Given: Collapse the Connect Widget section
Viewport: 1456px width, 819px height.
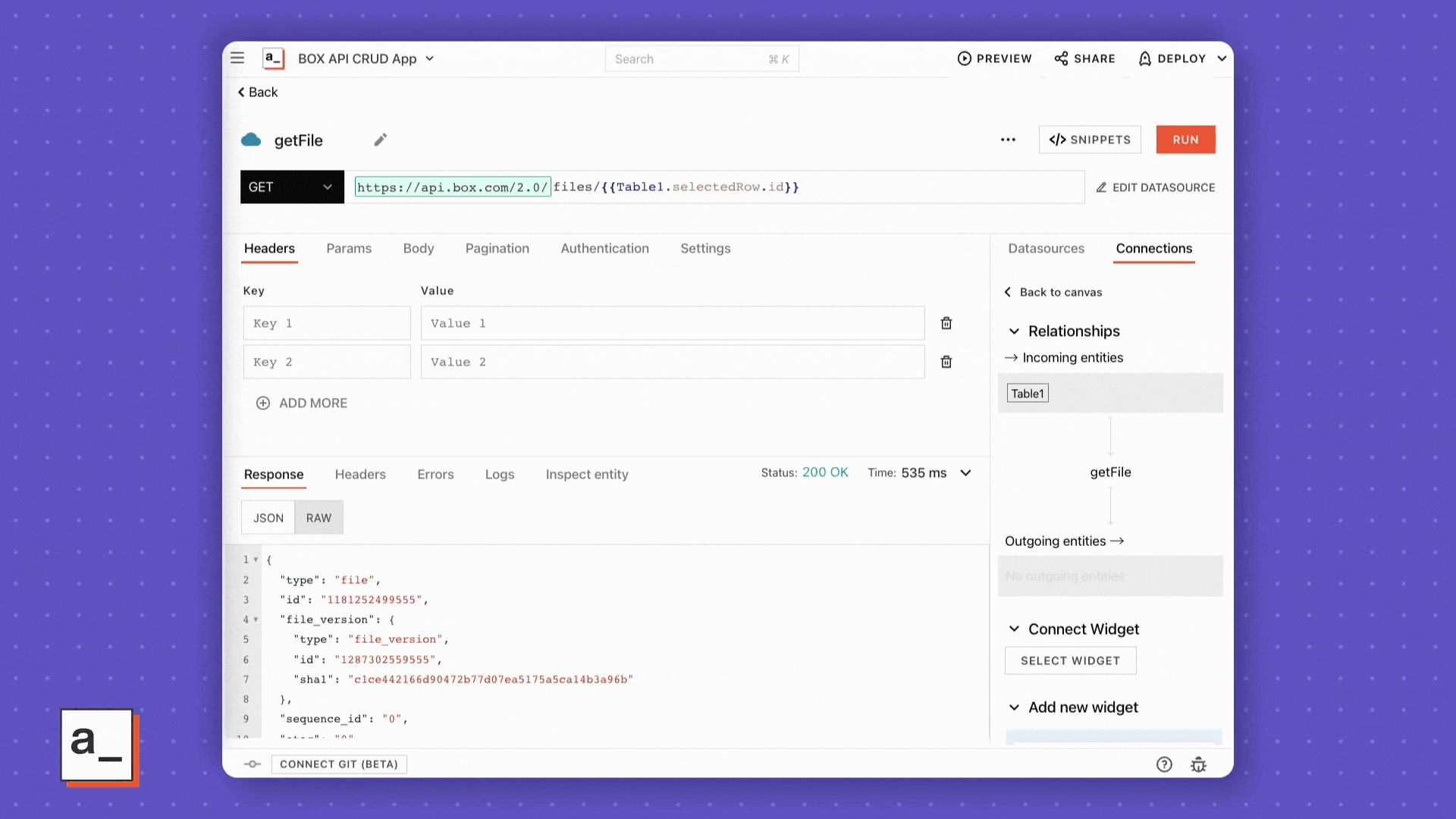Looking at the screenshot, I should pos(1014,629).
